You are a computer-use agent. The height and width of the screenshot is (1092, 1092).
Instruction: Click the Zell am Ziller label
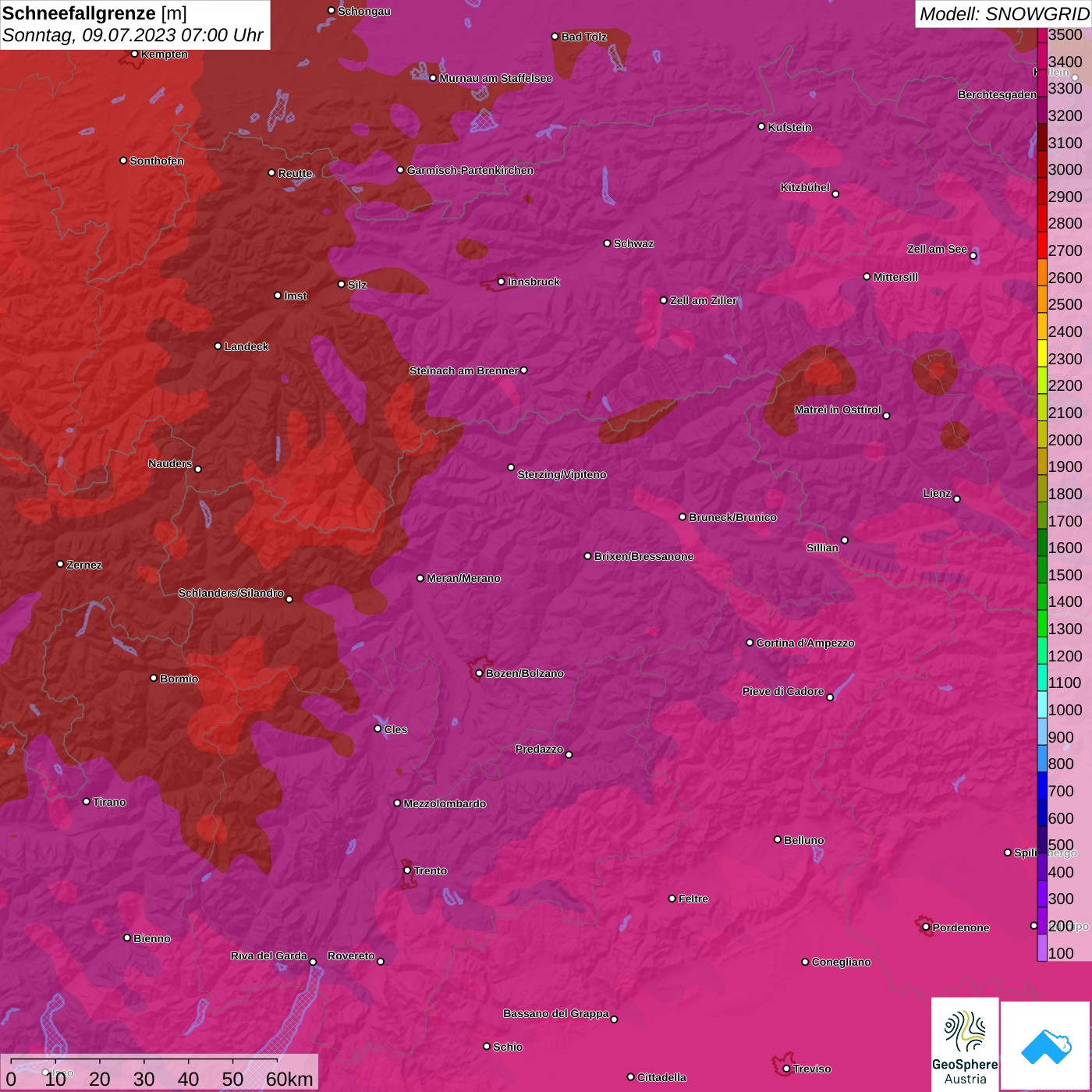pyautogui.click(x=704, y=300)
